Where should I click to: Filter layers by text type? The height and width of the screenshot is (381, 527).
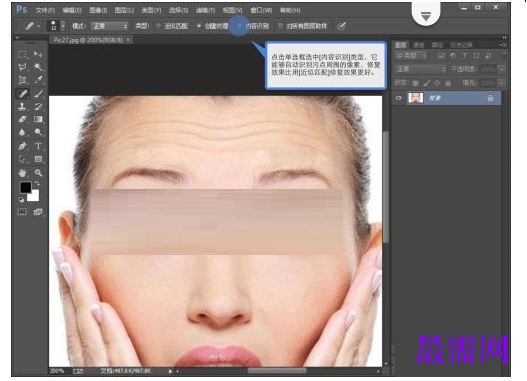[x=464, y=55]
